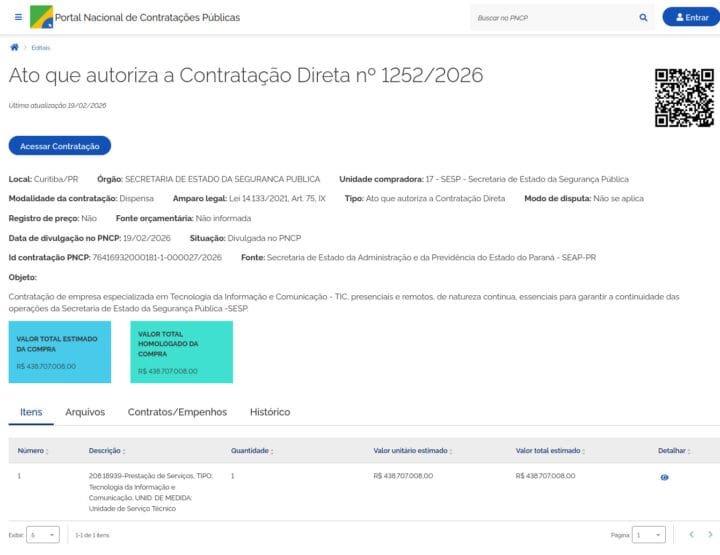Click the search magnifier icon
720x555 pixels.
pos(643,17)
